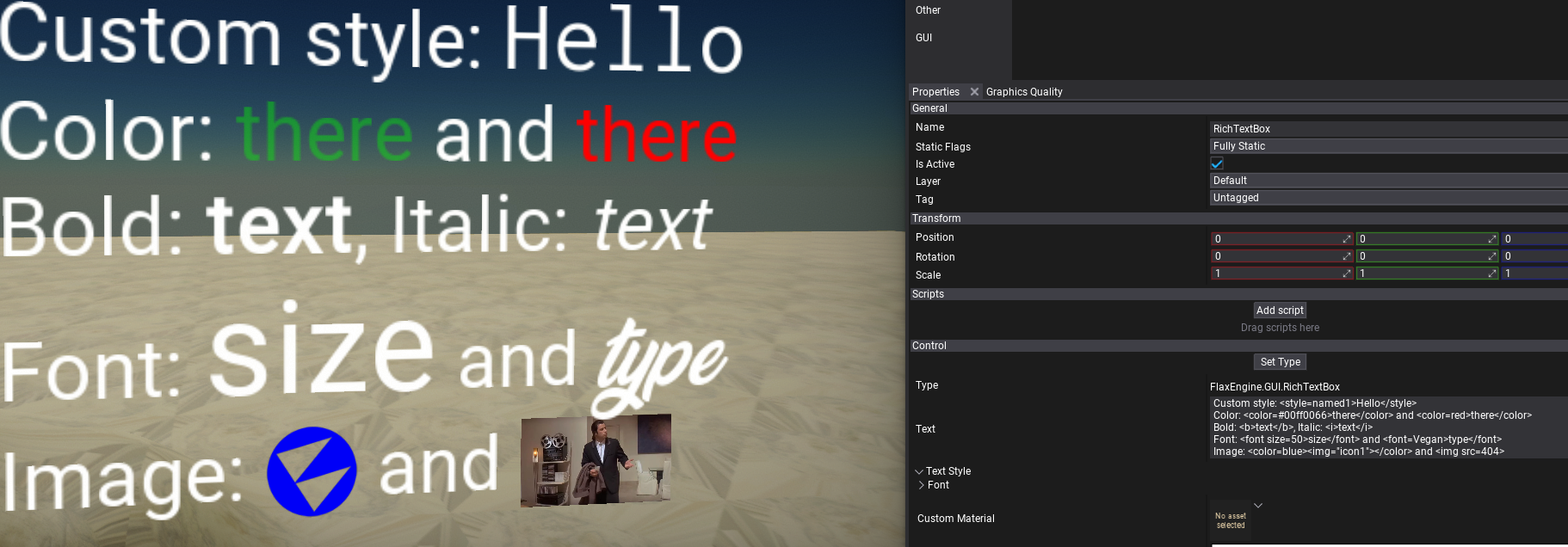Image resolution: width=1568 pixels, height=547 pixels.
Task: Open Custom Material asset picker dropdown arrow
Action: pyautogui.click(x=1258, y=506)
